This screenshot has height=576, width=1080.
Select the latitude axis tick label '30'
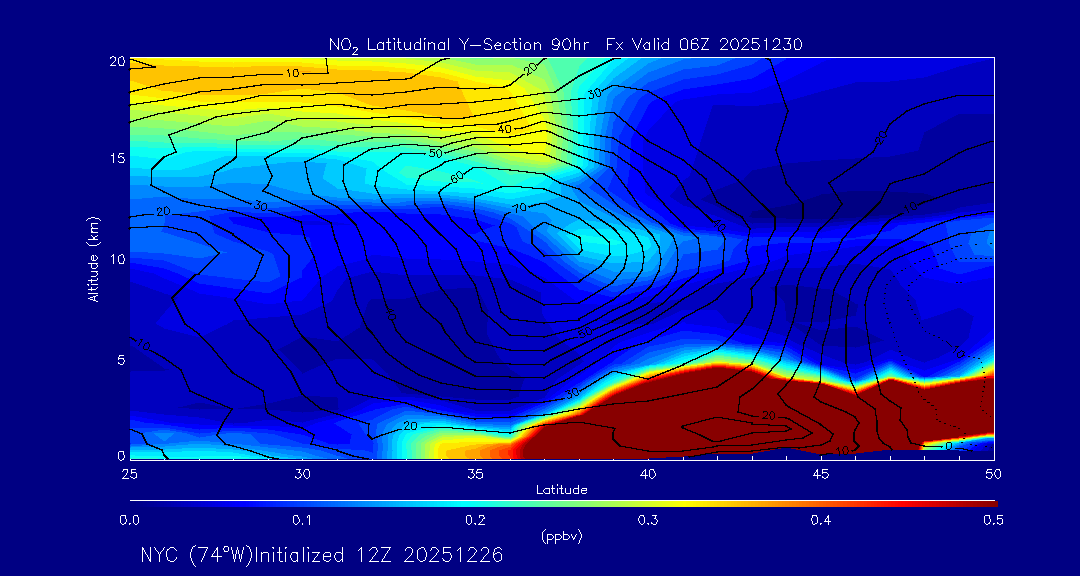click(x=302, y=474)
